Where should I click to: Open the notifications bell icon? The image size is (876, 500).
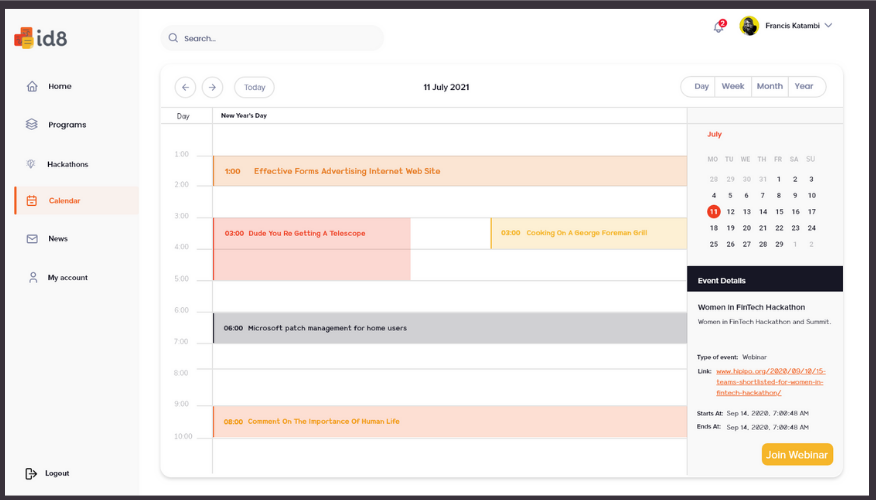pos(718,27)
